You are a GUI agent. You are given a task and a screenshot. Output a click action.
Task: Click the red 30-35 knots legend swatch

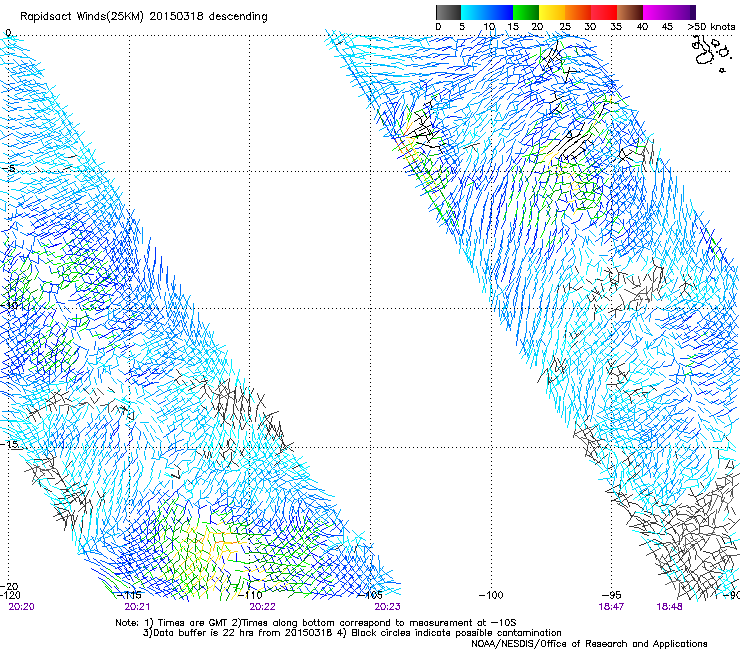pos(604,12)
